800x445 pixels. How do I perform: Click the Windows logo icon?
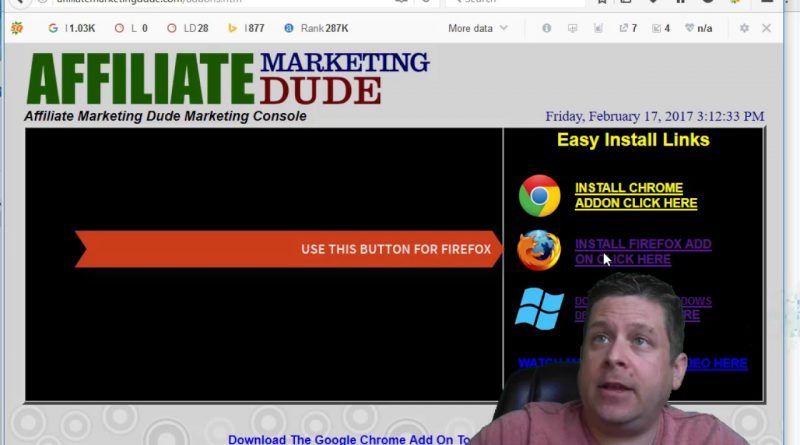pyautogui.click(x=540, y=309)
